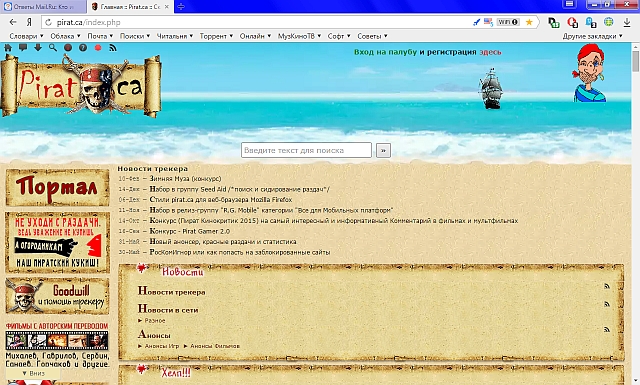Click the yellow bookmark star in address bar
Screen dimensions: 640x385
point(529,22)
